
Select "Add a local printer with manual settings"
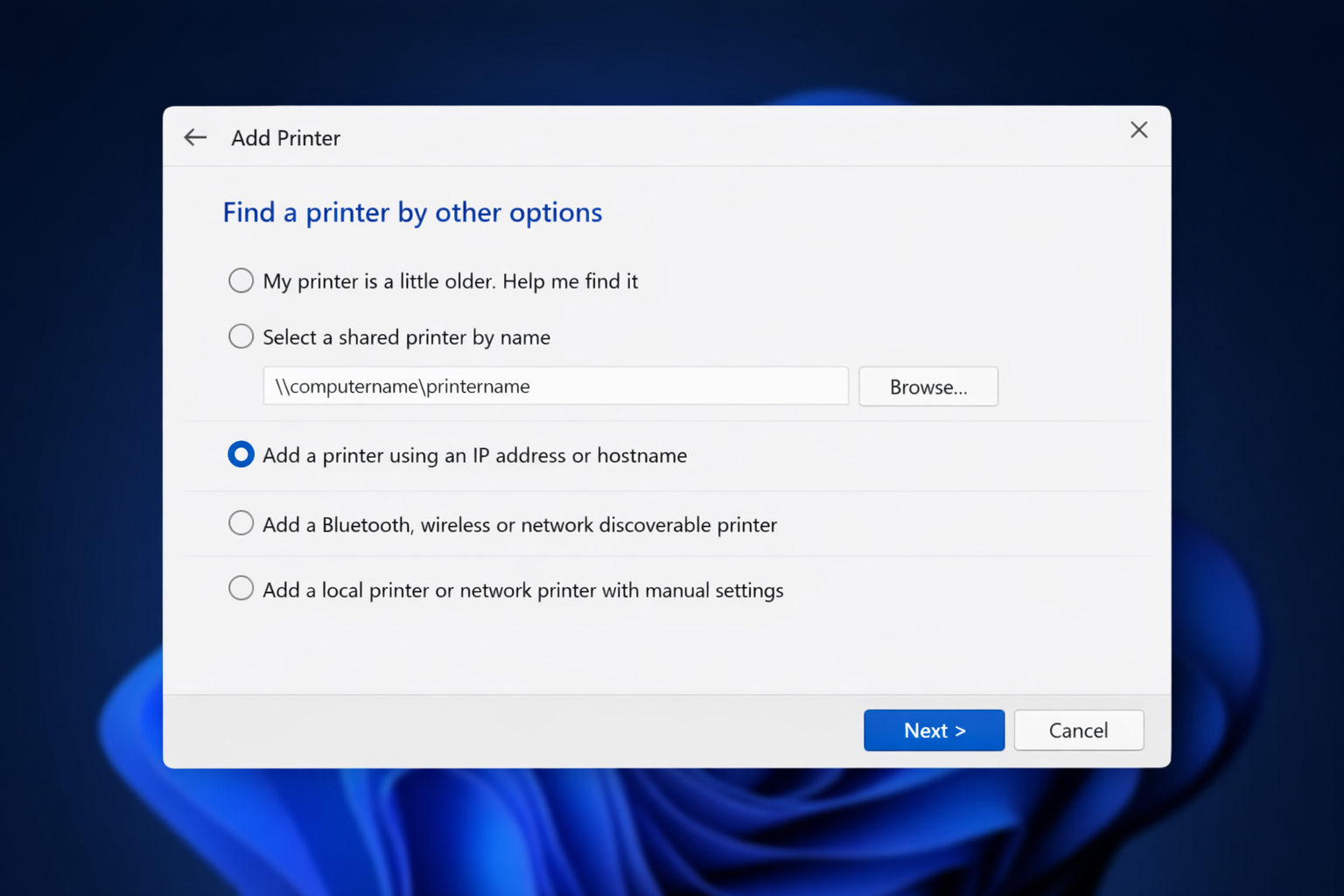[x=241, y=588]
